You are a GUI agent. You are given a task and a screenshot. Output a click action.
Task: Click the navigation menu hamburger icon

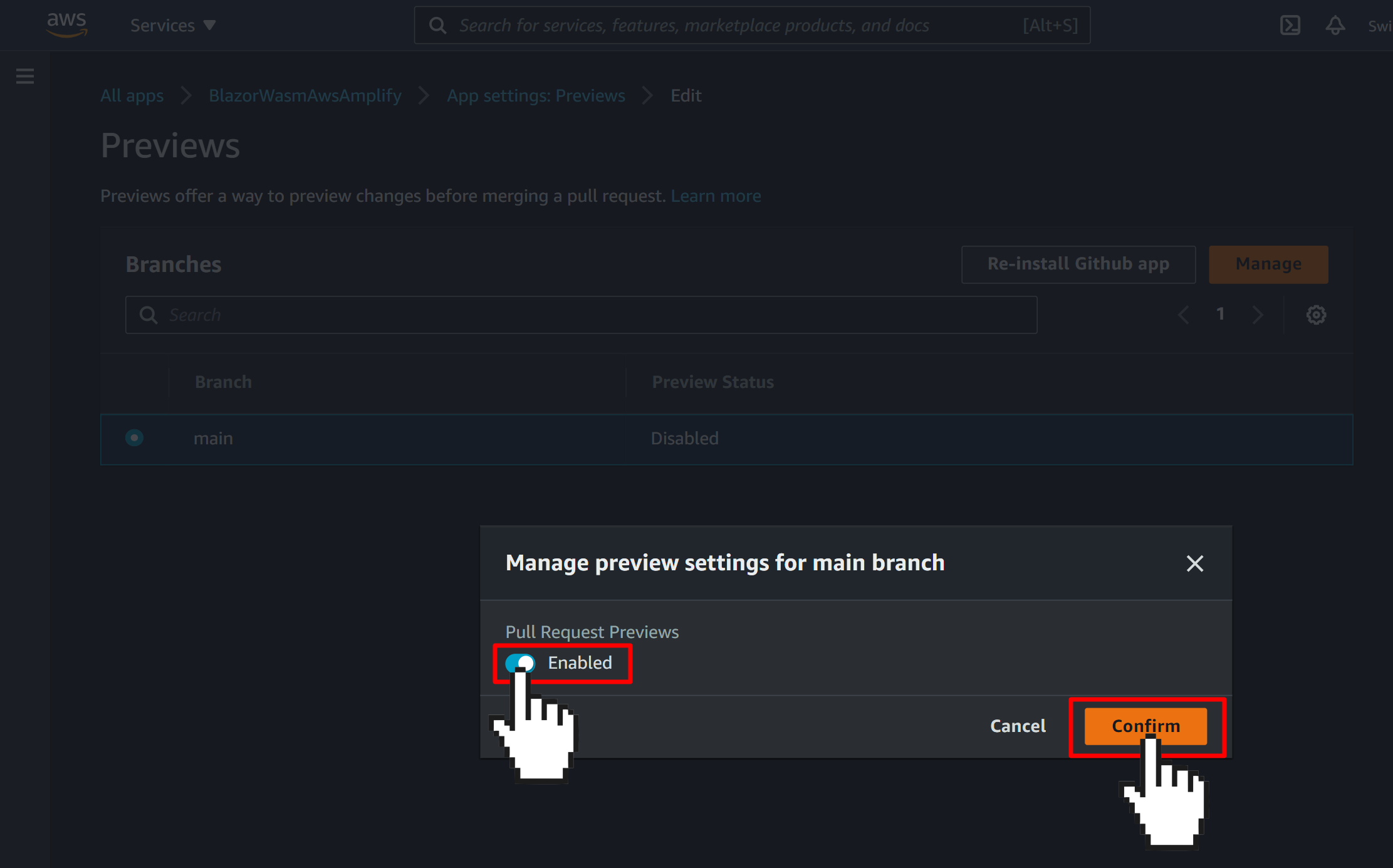25,76
